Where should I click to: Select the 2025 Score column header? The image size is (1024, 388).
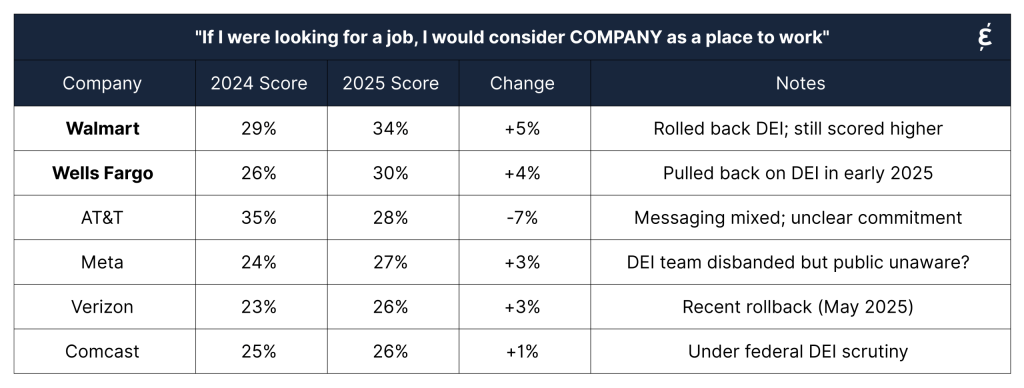(x=391, y=84)
